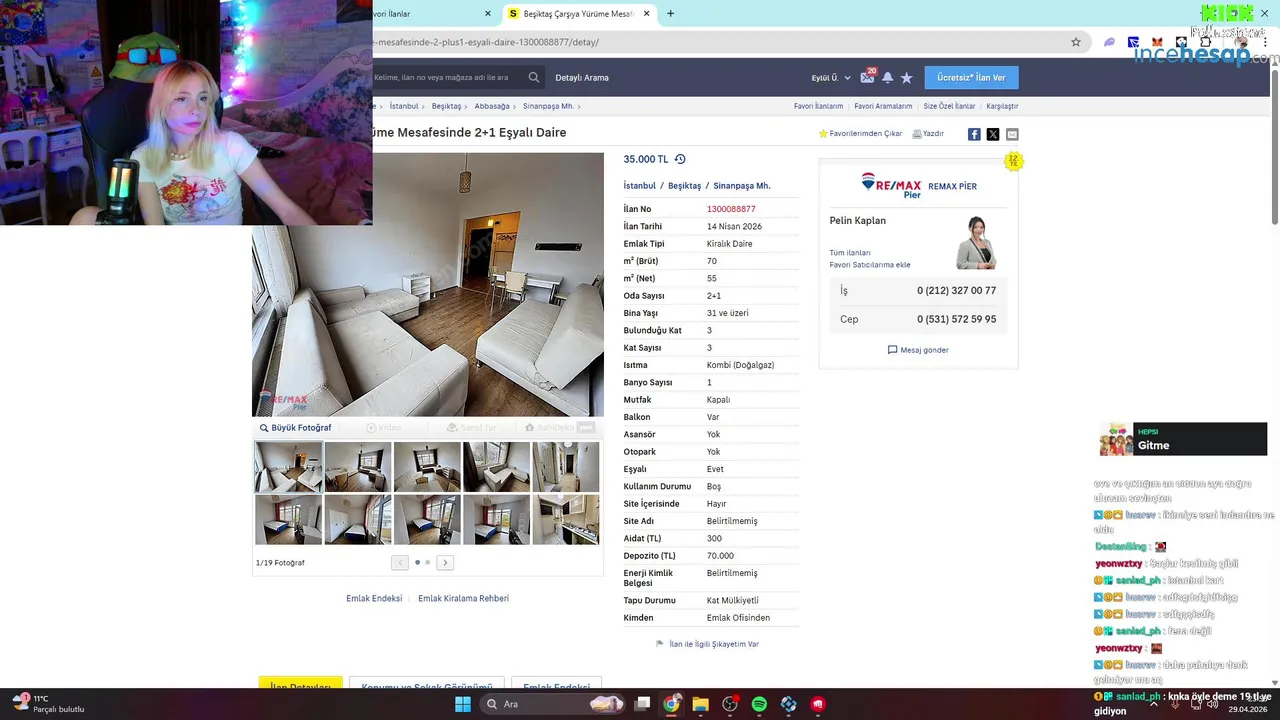Open the Emlak Endeksi link

374,598
